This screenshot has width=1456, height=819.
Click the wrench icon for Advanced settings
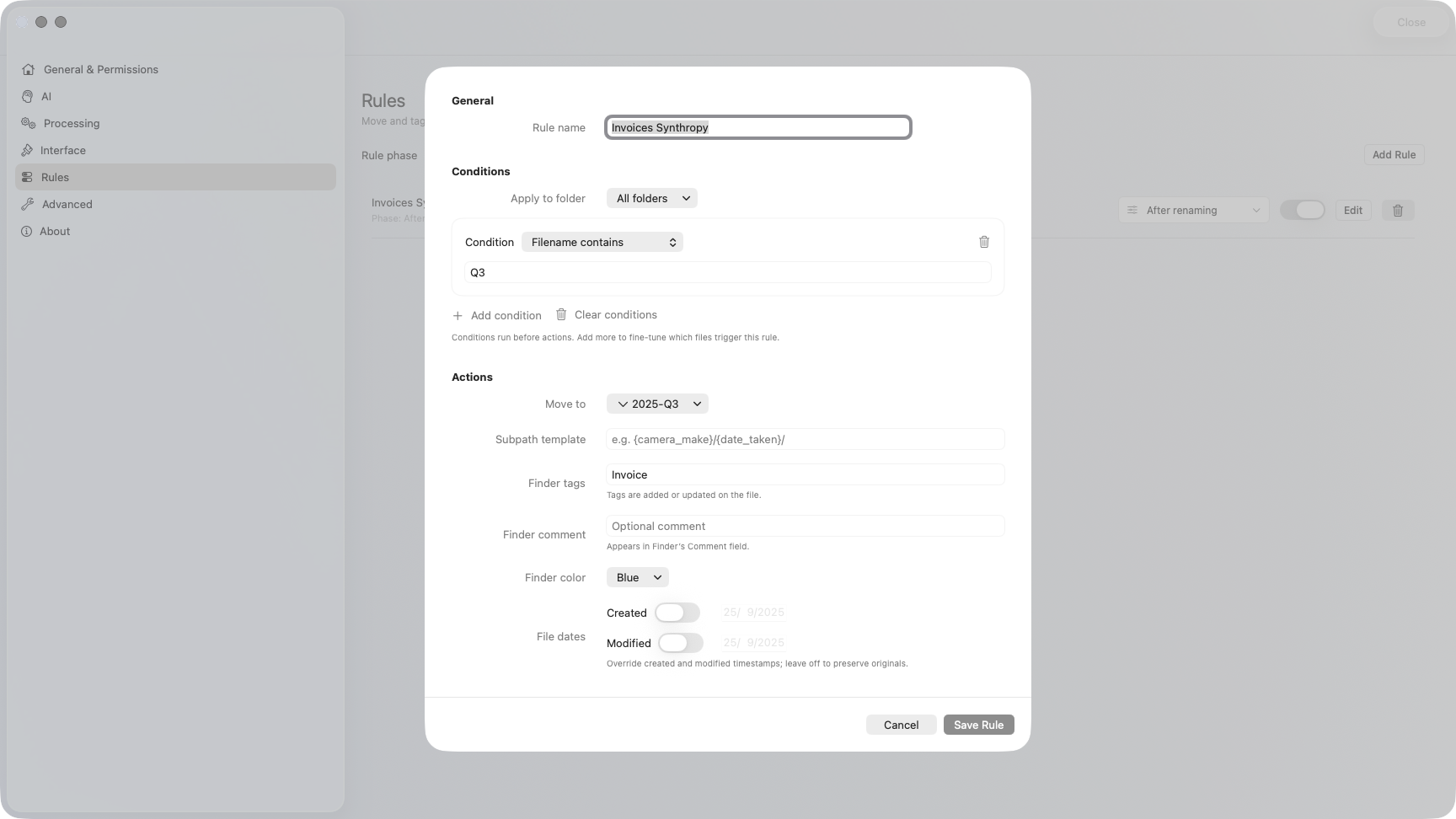tap(28, 204)
